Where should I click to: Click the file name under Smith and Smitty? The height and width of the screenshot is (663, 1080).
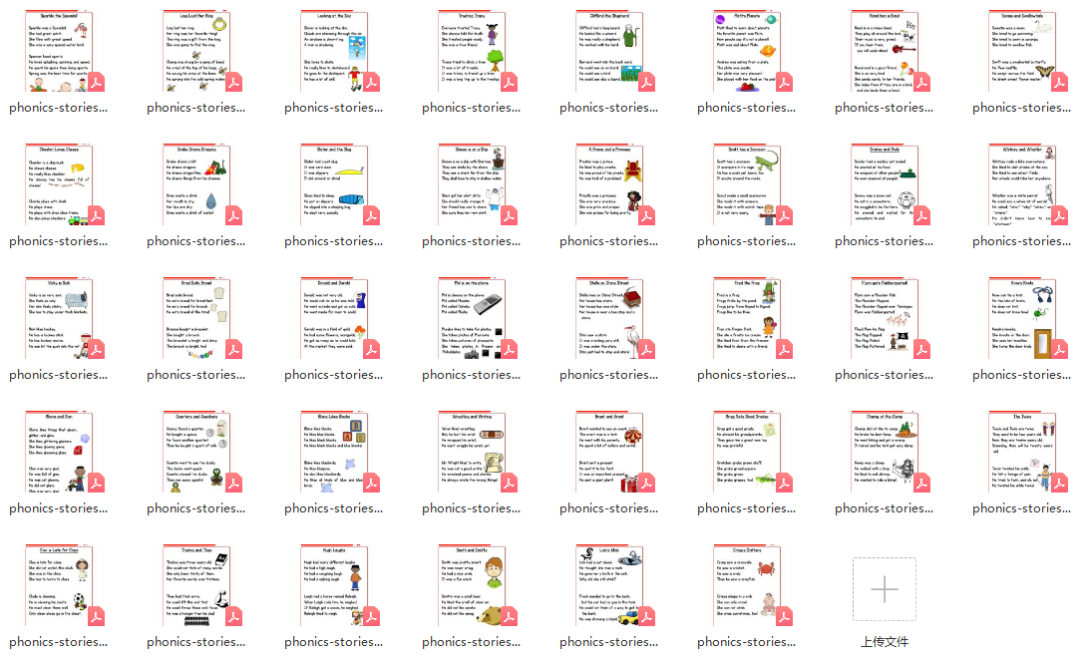click(x=471, y=642)
